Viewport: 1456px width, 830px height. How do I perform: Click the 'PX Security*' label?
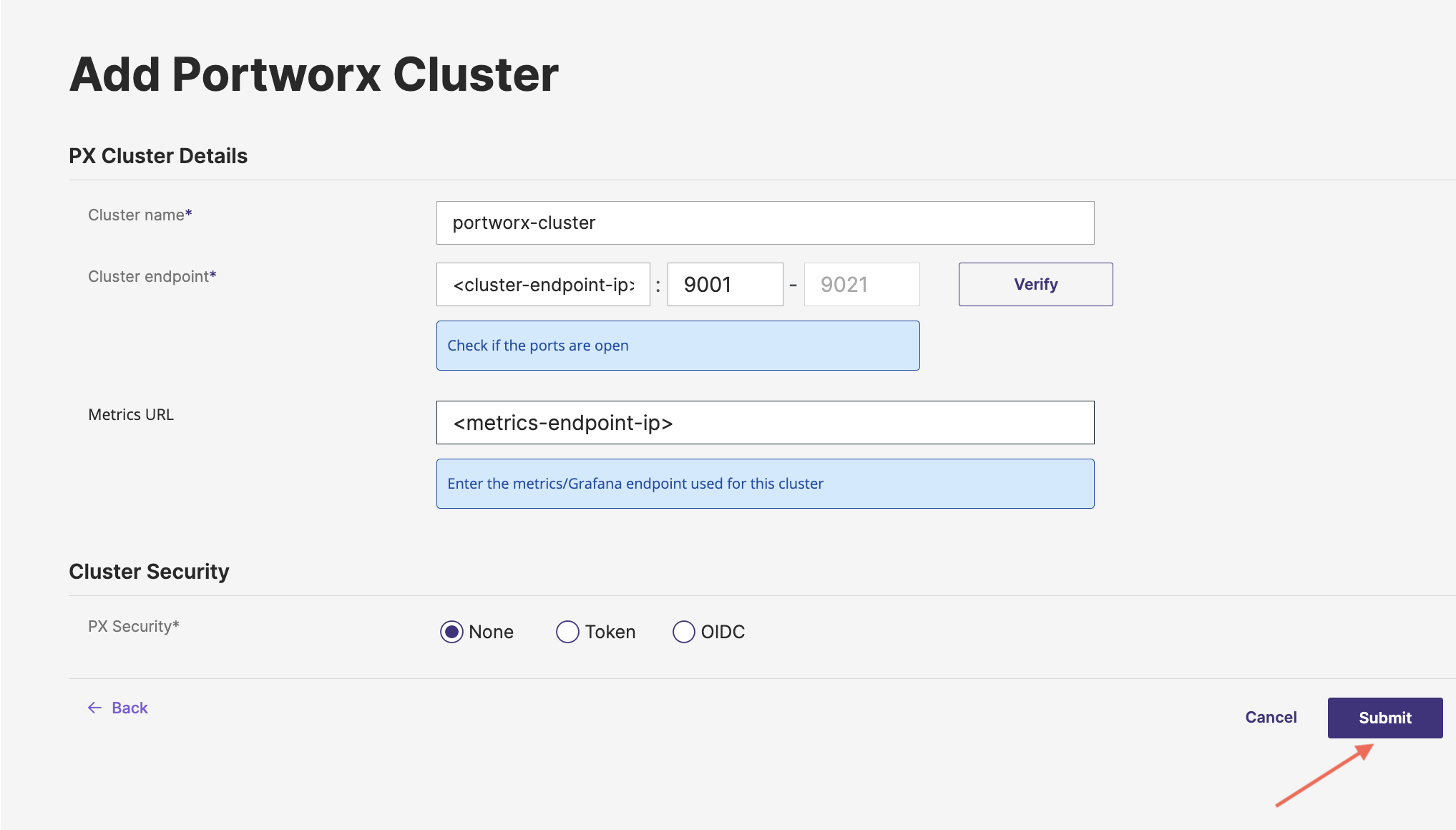133,626
